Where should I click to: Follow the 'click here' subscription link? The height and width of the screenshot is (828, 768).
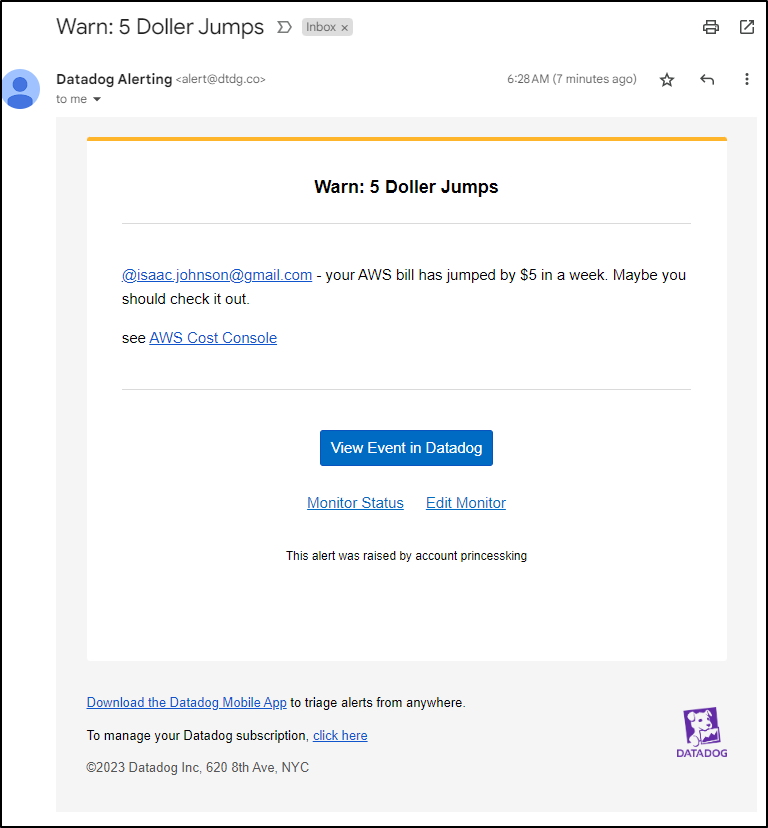point(340,736)
